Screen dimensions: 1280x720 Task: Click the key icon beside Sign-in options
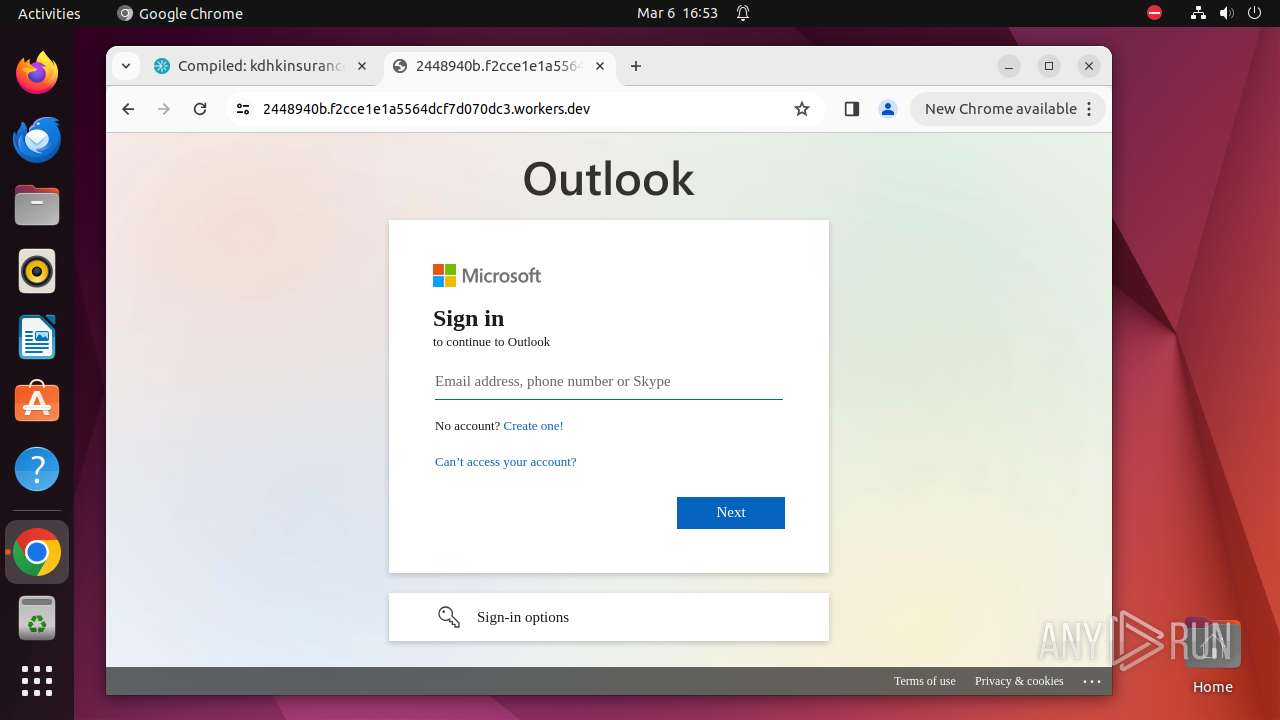tap(449, 617)
